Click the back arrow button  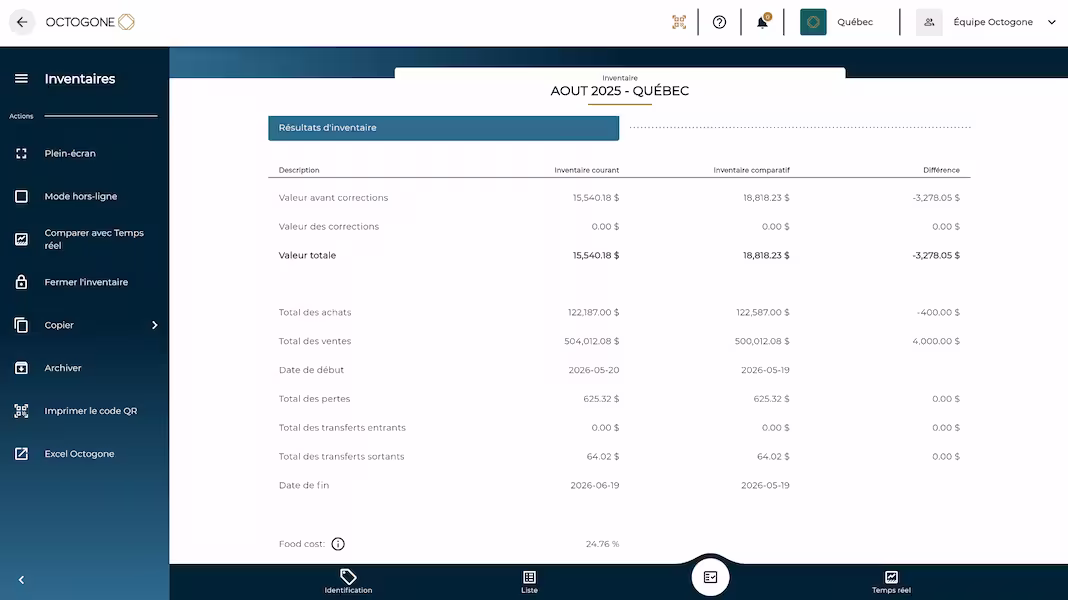[x=22, y=22]
